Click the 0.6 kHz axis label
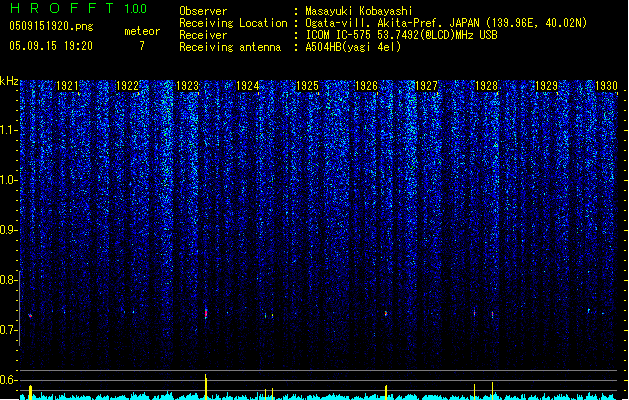Image resolution: width=629 pixels, height=400 pixels. [8, 380]
